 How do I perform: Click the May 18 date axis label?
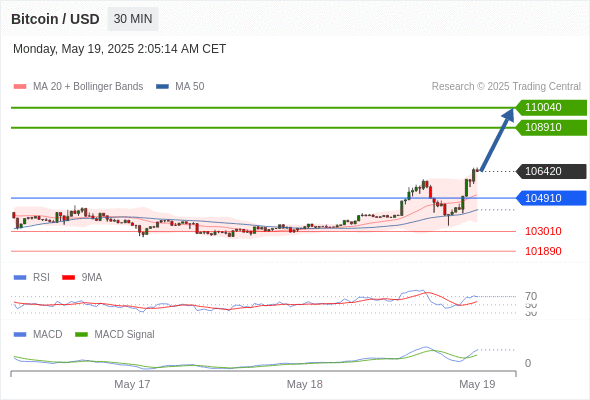pos(304,384)
